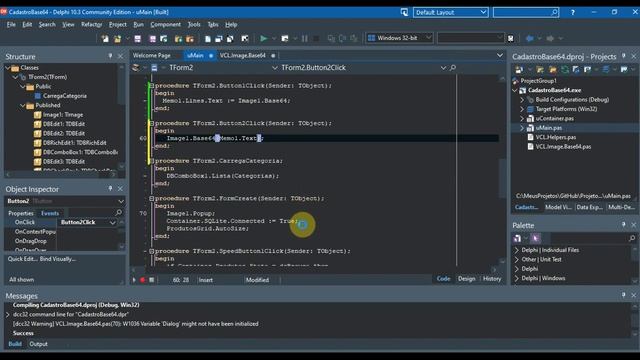Image resolution: width=640 pixels, height=360 pixels.
Task: Pin the Projects panel
Action: click(x=623, y=56)
